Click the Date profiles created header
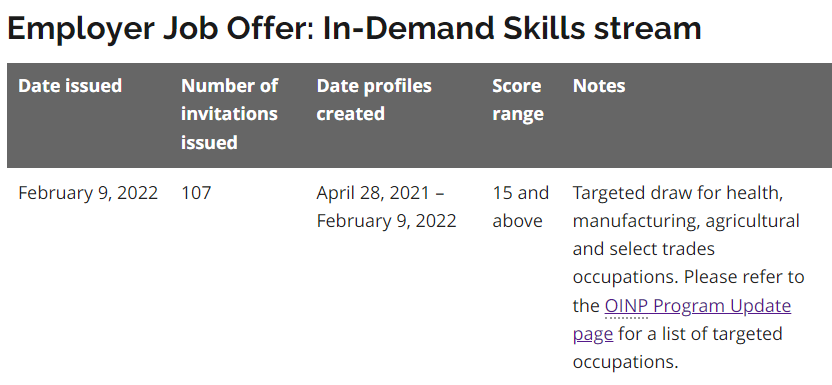 [x=374, y=100]
